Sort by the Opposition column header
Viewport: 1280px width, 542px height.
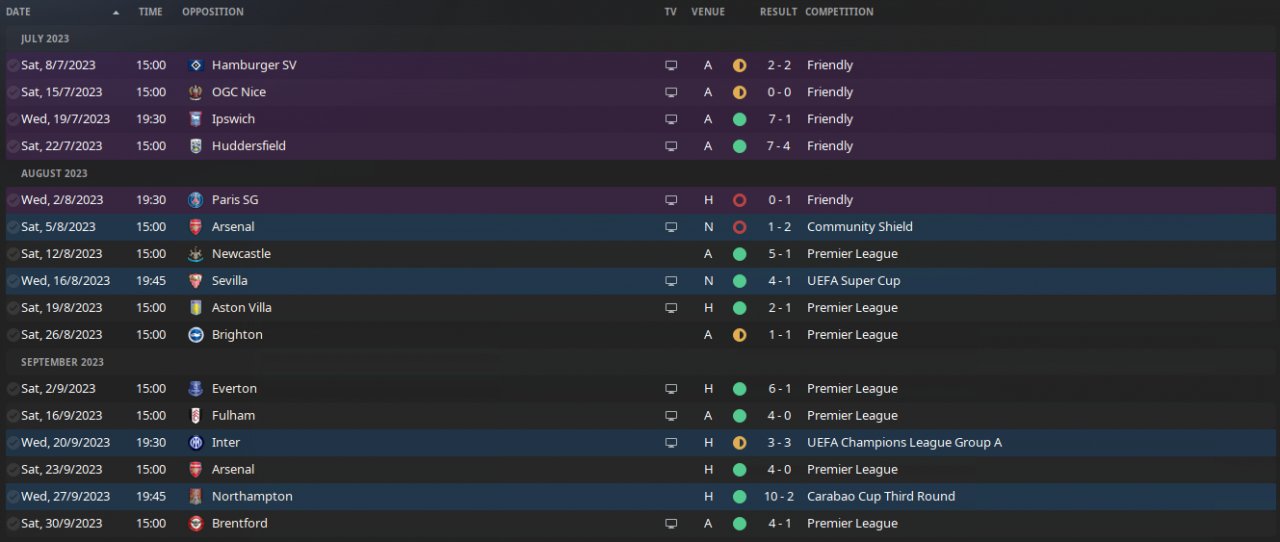tap(212, 12)
